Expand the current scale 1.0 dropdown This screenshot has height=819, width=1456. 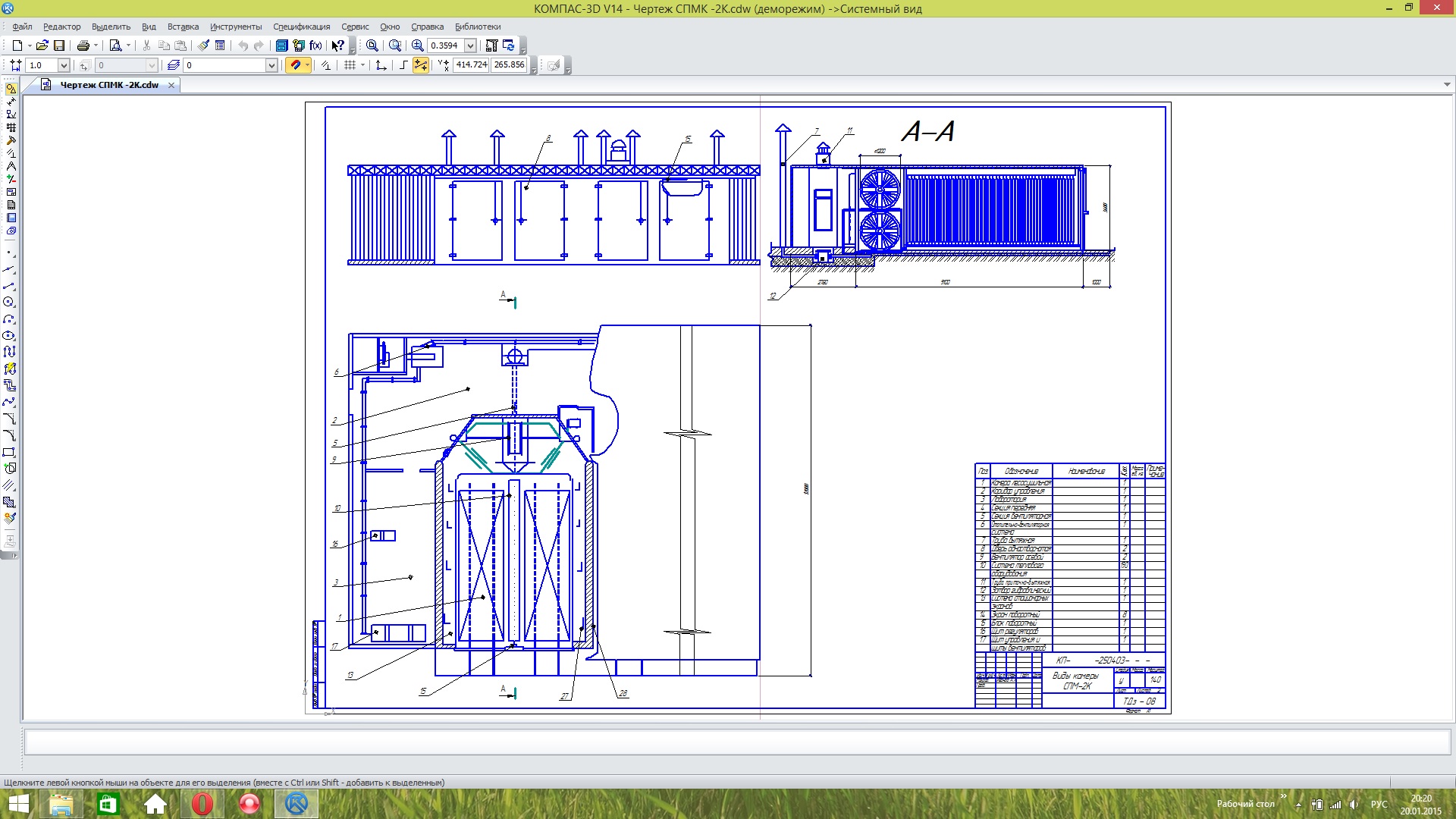pos(64,65)
